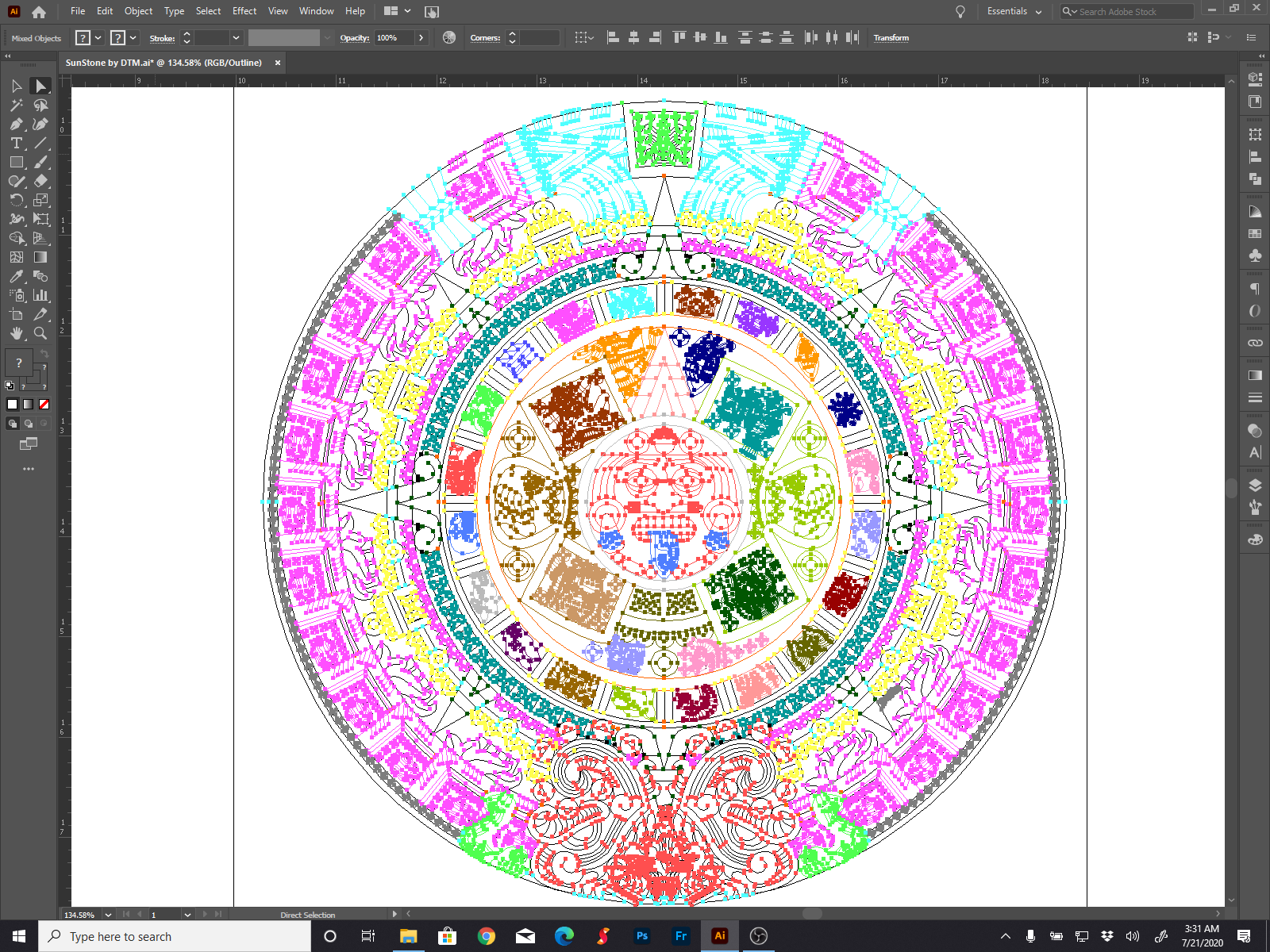Select the Zoom tool
The height and width of the screenshot is (952, 1270).
point(40,333)
